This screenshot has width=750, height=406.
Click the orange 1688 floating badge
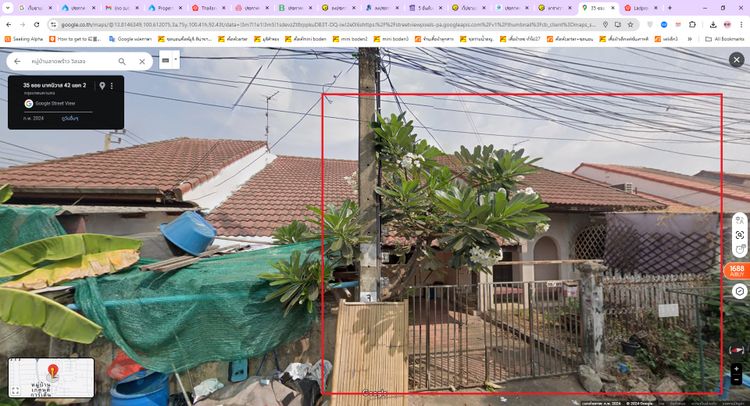(x=737, y=271)
